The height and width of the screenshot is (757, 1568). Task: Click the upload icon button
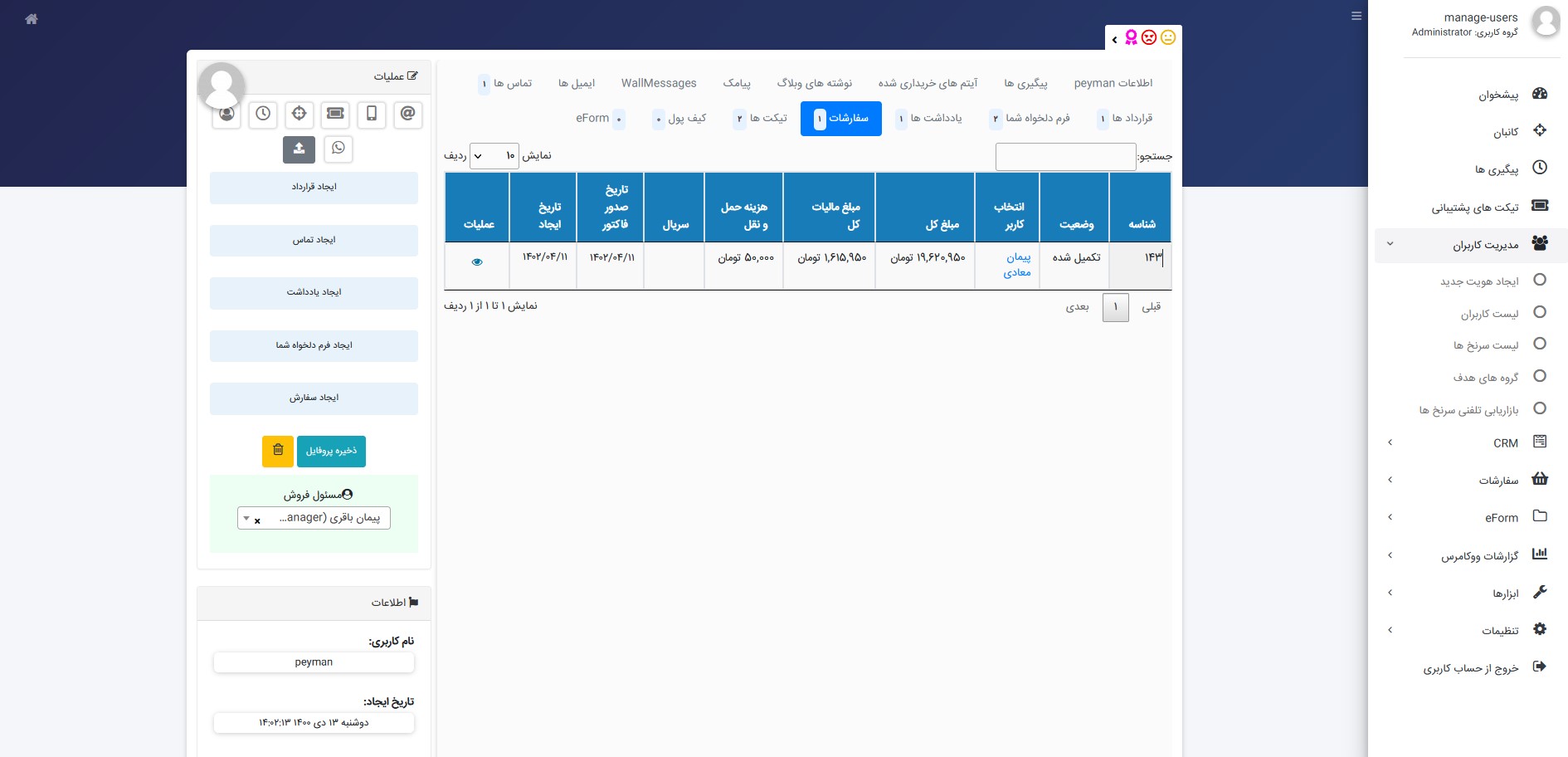(299, 149)
